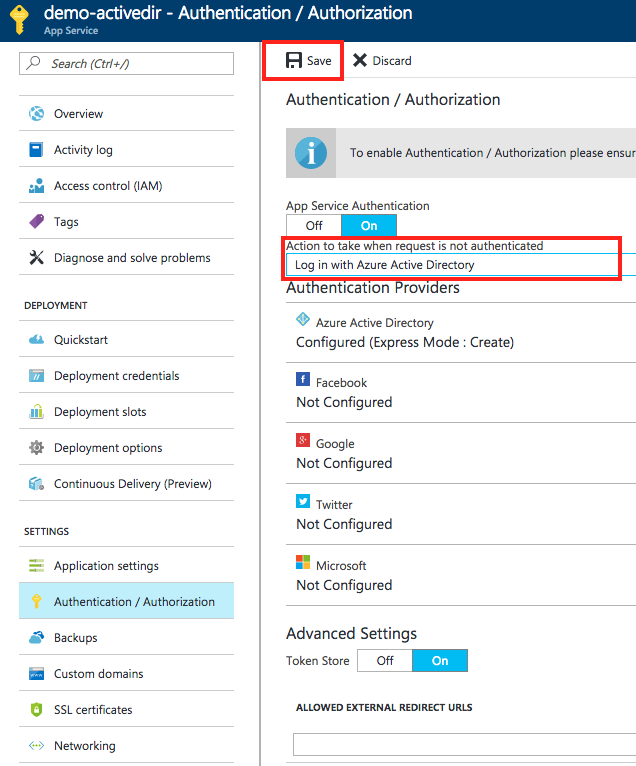636x766 pixels.
Task: Switch Token Store to Off
Action: tap(385, 660)
